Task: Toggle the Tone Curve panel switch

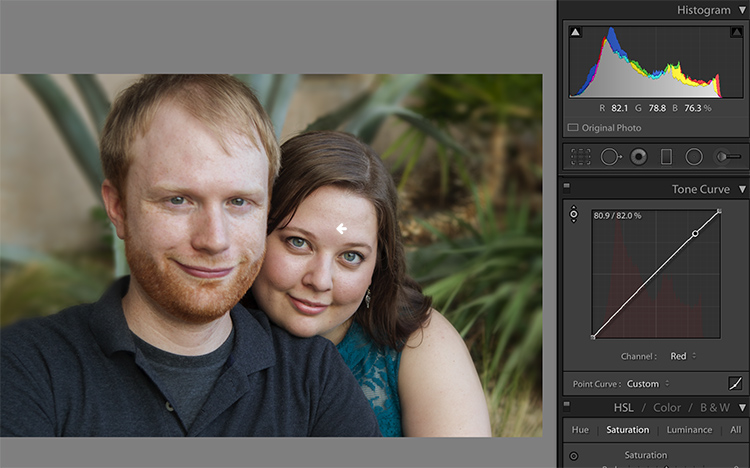Action: click(567, 188)
